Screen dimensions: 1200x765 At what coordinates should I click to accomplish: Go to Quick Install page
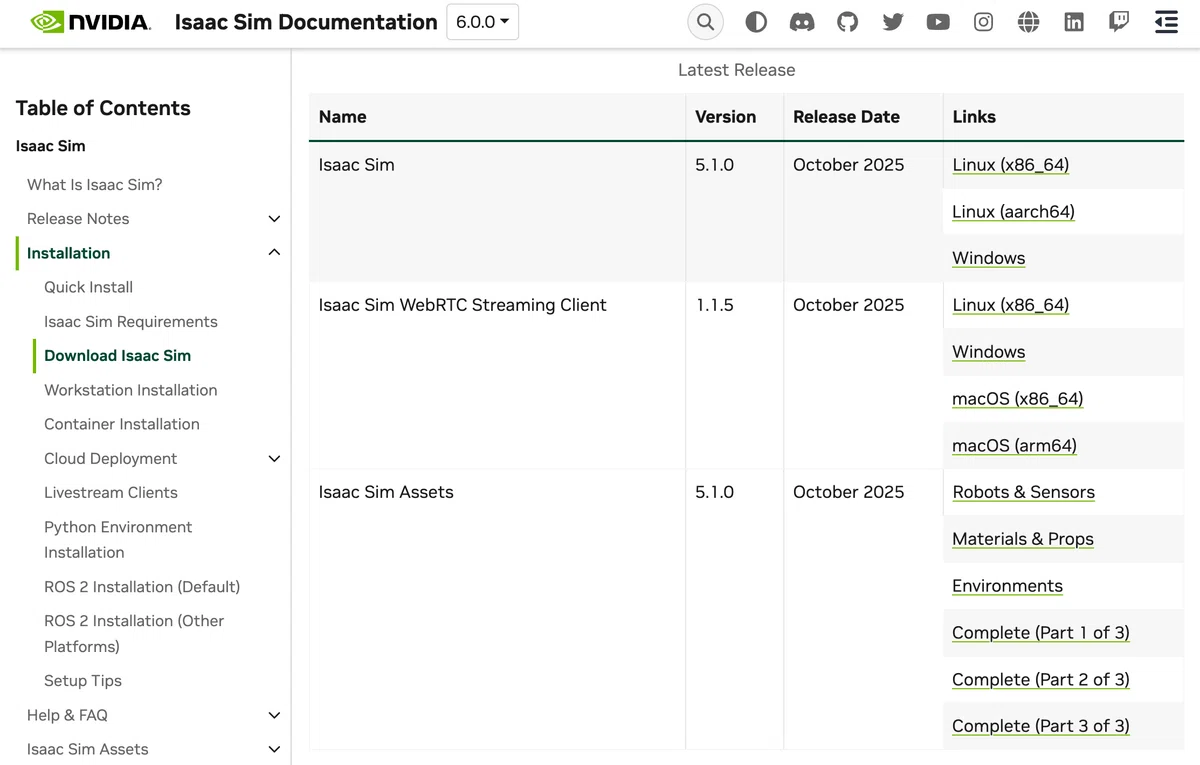tap(88, 287)
